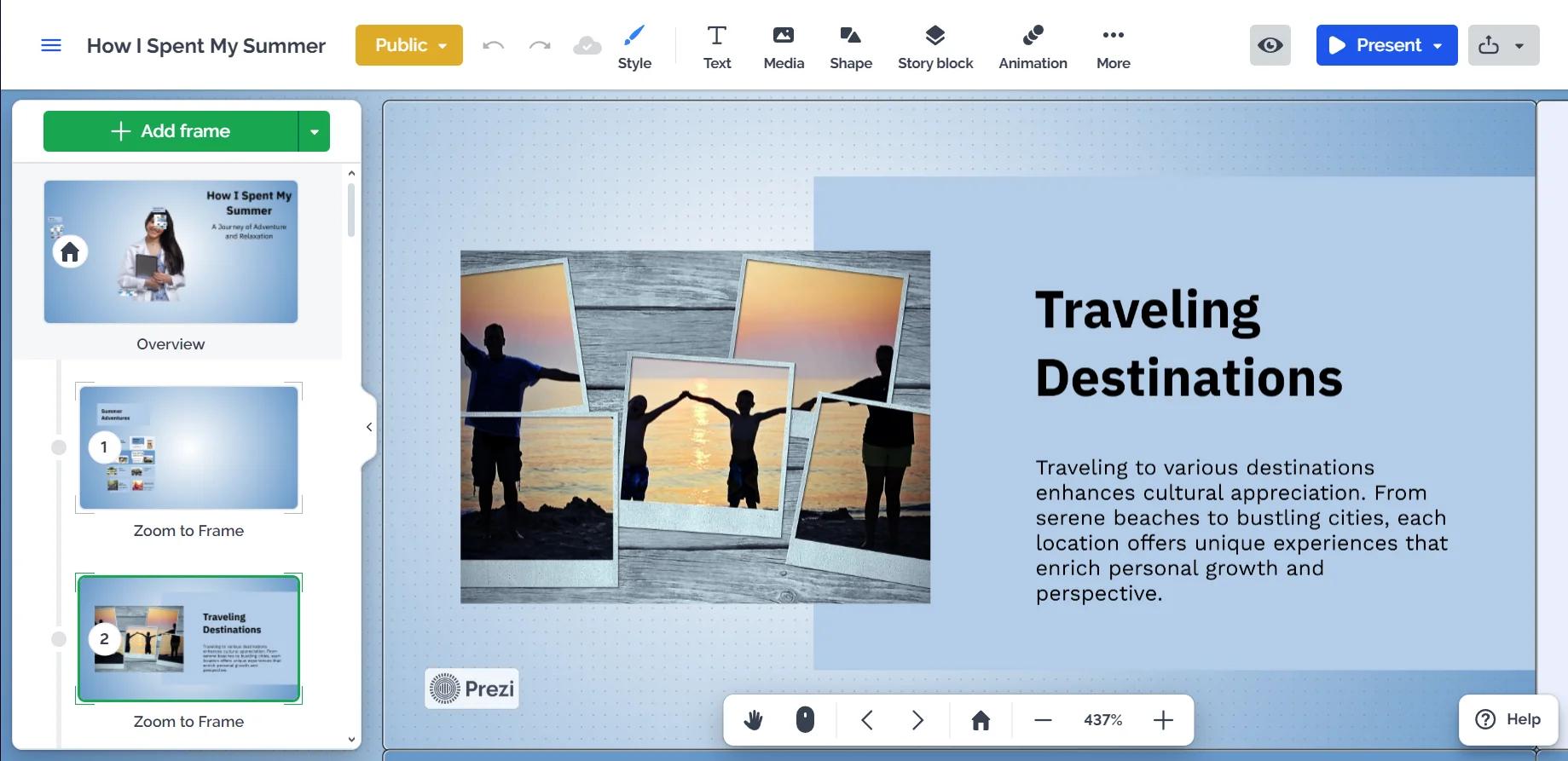Open Story block options
Viewport: 1568px width, 761px height.
pyautogui.click(x=935, y=47)
